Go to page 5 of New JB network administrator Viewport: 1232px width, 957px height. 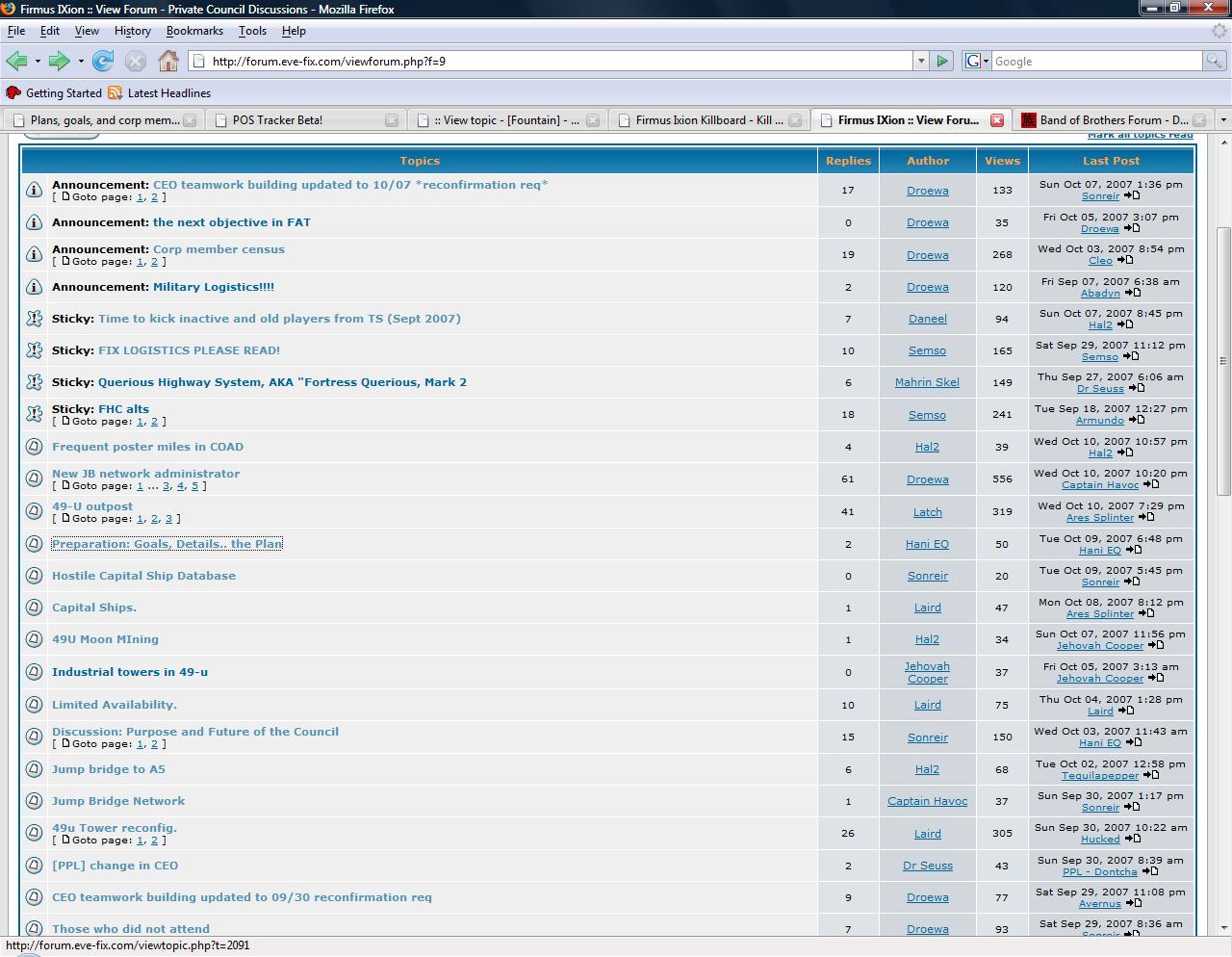coord(194,486)
